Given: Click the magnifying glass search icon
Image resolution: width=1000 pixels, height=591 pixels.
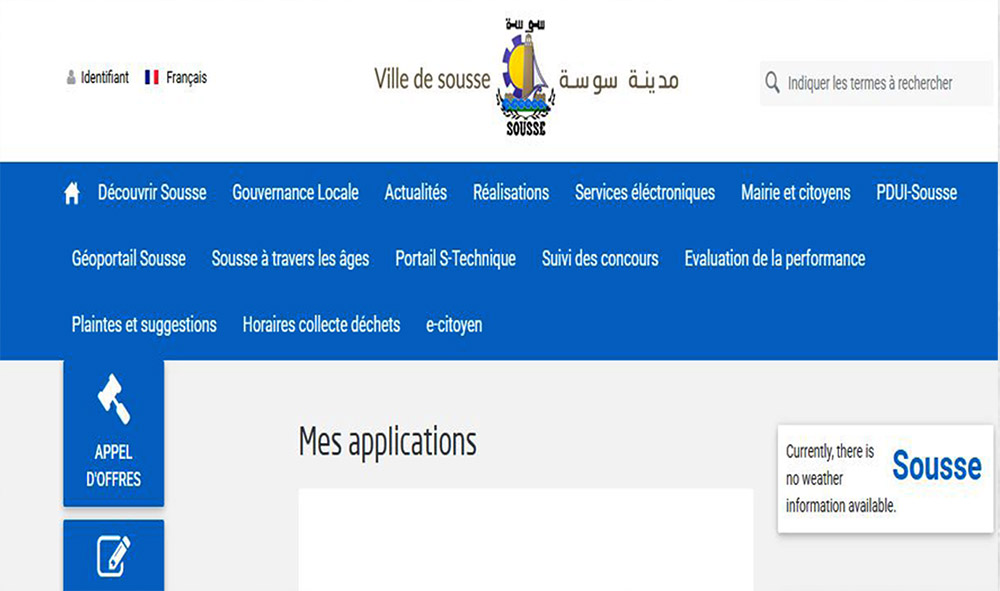Looking at the screenshot, I should click(x=772, y=82).
